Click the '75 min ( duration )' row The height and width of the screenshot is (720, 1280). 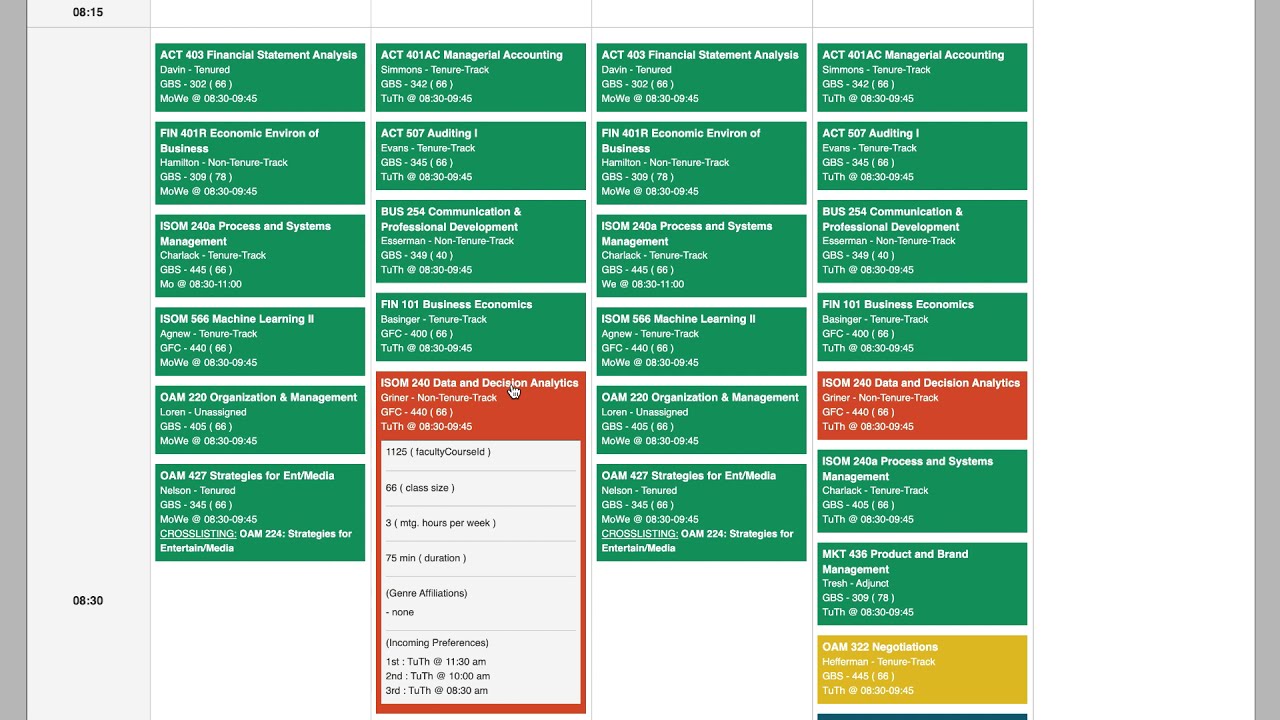481,558
